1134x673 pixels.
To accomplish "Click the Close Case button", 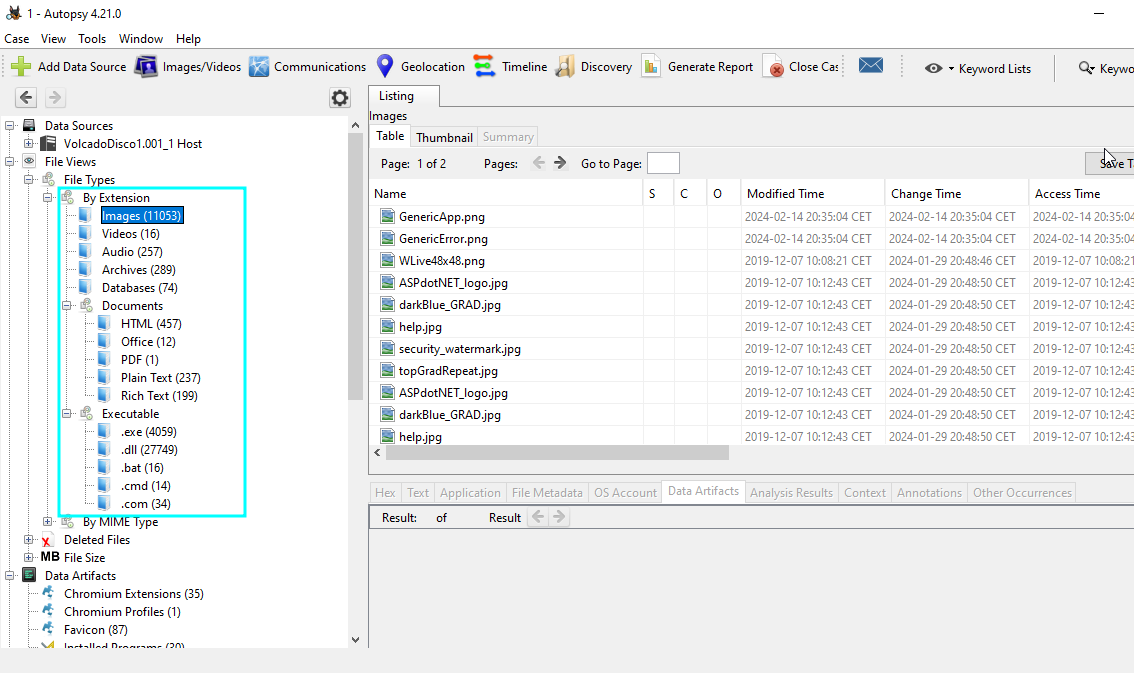I will pyautogui.click(x=803, y=67).
